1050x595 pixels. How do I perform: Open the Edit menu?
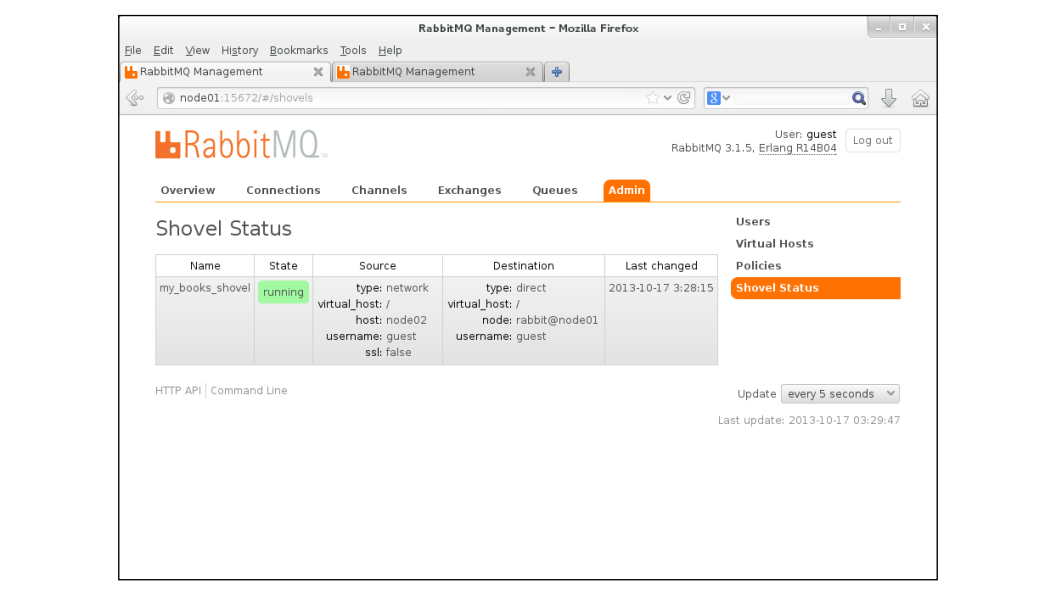(163, 50)
